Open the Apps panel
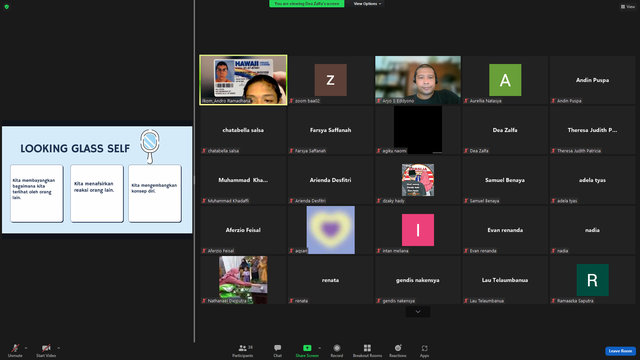640x360 pixels. 424,350
